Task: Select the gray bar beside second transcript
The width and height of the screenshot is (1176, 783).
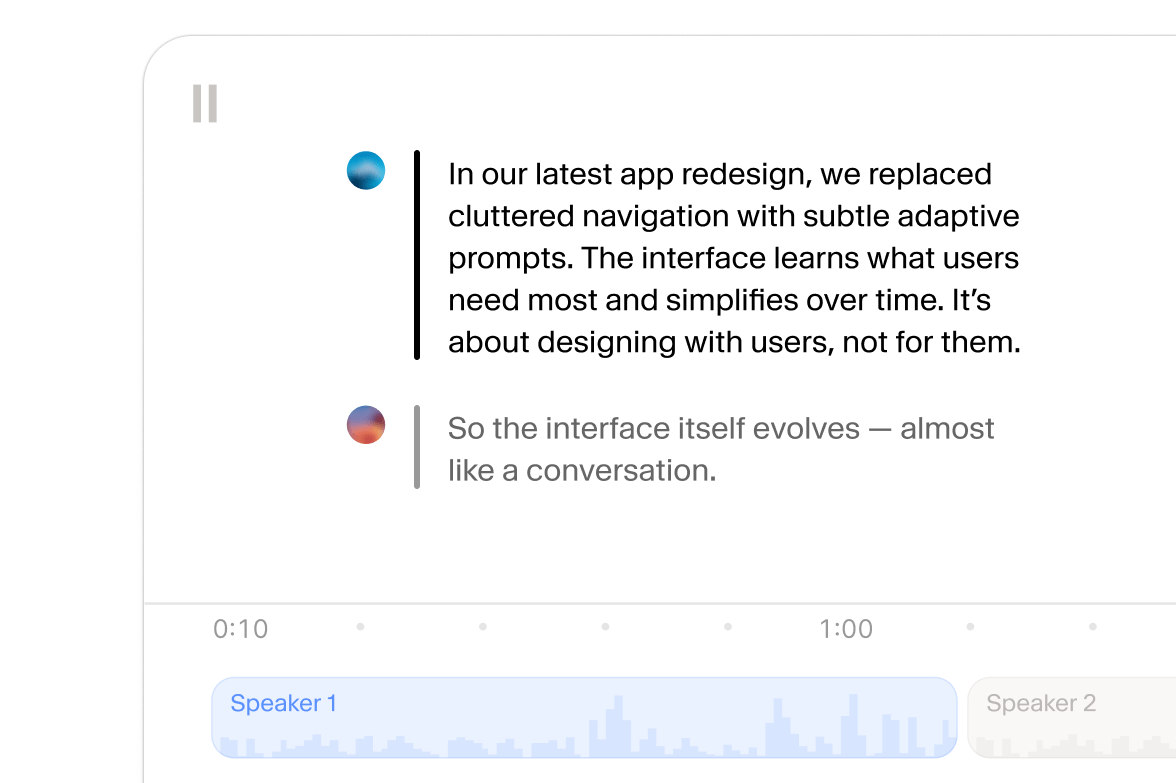Action: 417,447
